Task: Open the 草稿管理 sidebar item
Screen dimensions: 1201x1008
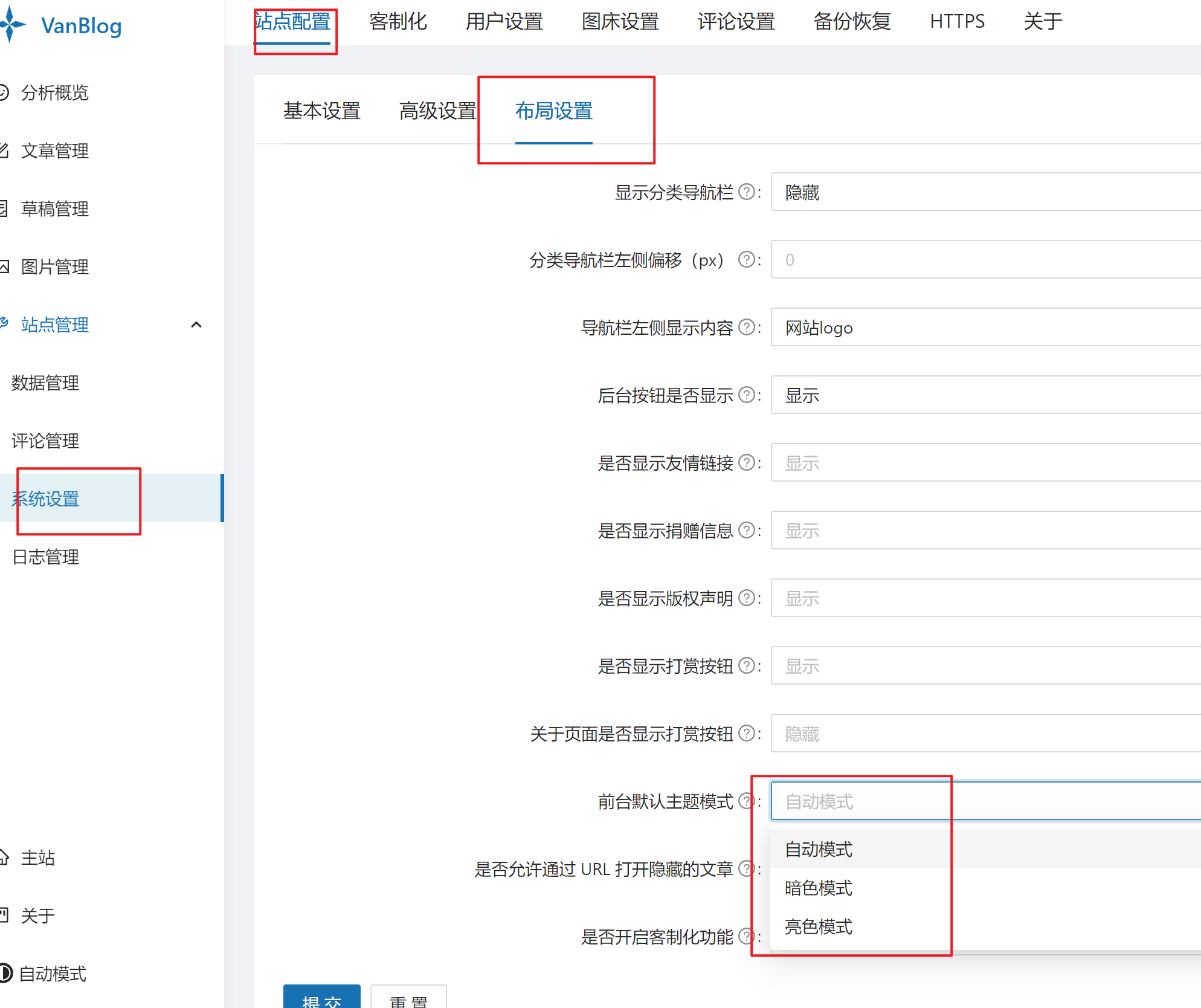Action: [x=54, y=208]
